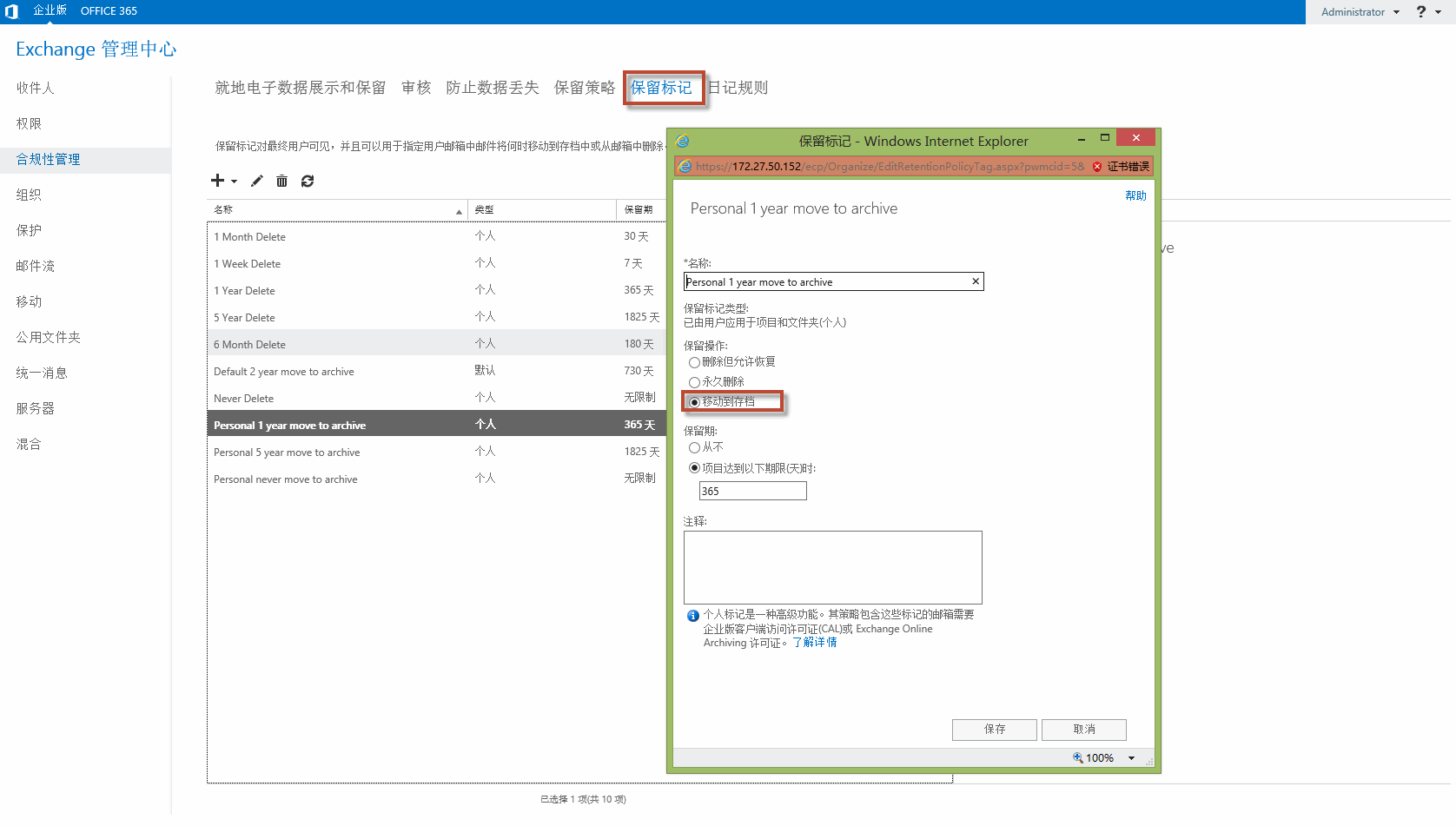Select the '从不' retention period radio button
The height and width of the screenshot is (826, 1456).
click(x=694, y=448)
